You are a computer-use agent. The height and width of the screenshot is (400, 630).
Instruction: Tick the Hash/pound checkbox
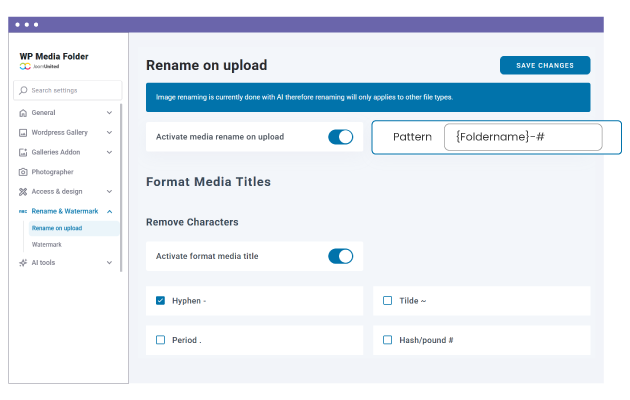tap(388, 340)
